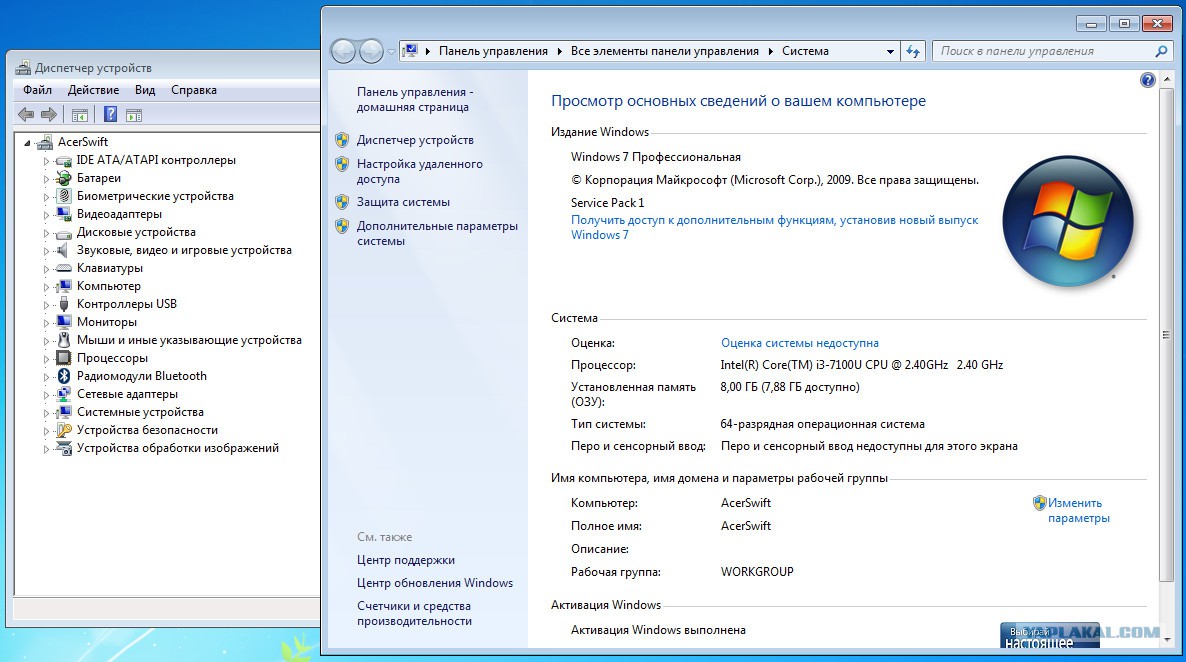
Task: Click the IDE ATA/ATAPI controllers icon
Action: tap(64, 160)
